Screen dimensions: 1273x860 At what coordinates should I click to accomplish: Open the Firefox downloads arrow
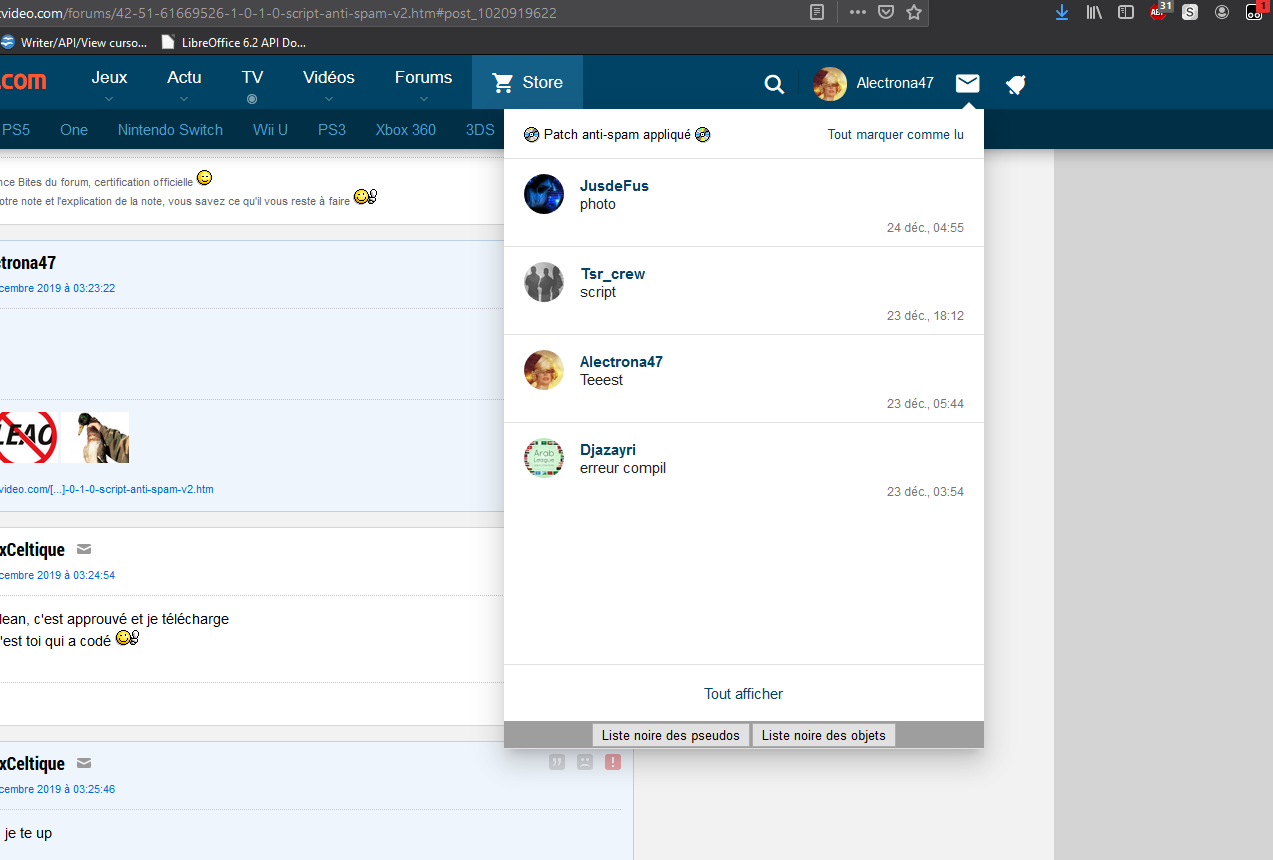click(x=1062, y=12)
